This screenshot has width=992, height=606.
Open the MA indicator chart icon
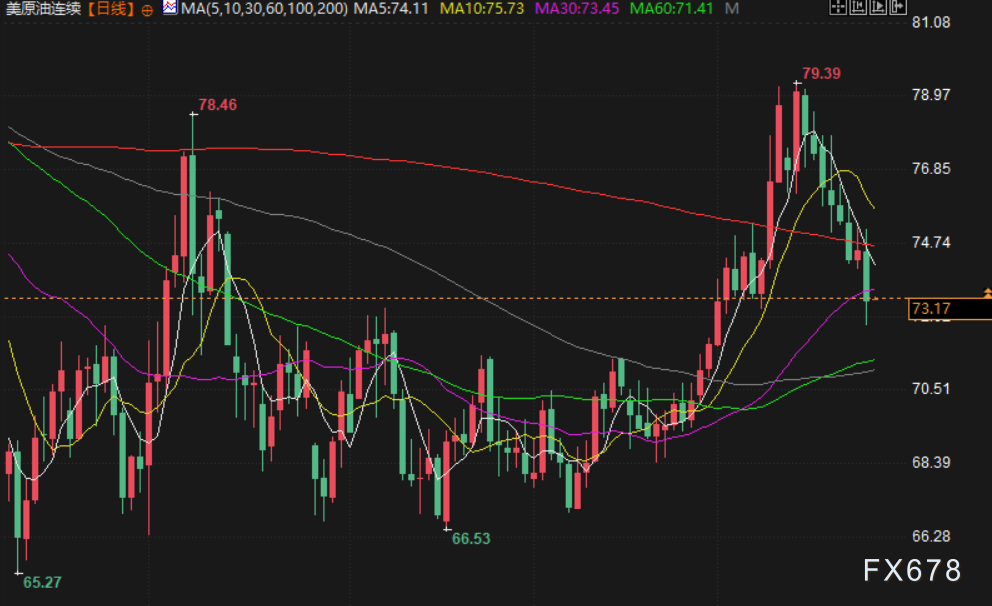click(170, 8)
